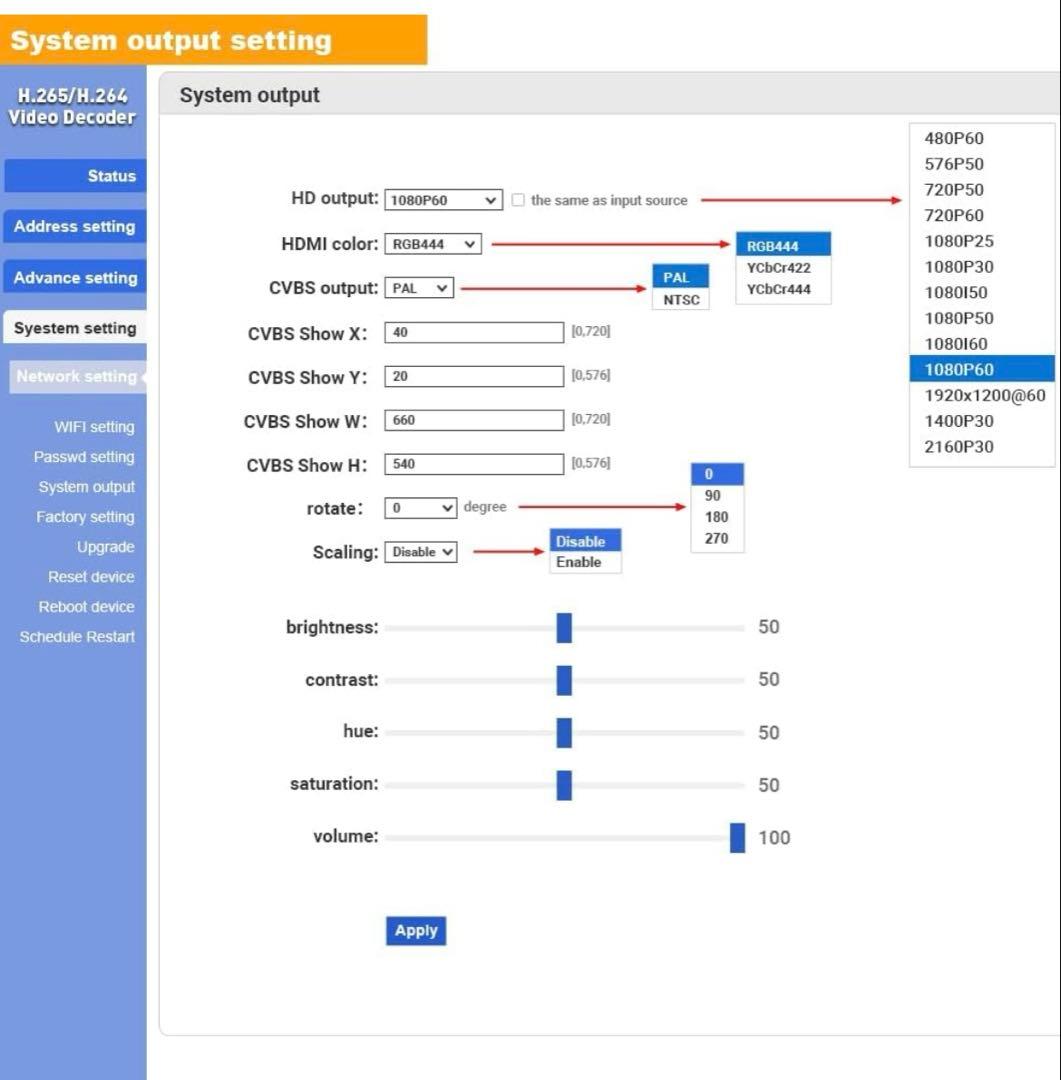Go to Address setting tab
Screen dimensions: 1061x1080
tap(75, 227)
